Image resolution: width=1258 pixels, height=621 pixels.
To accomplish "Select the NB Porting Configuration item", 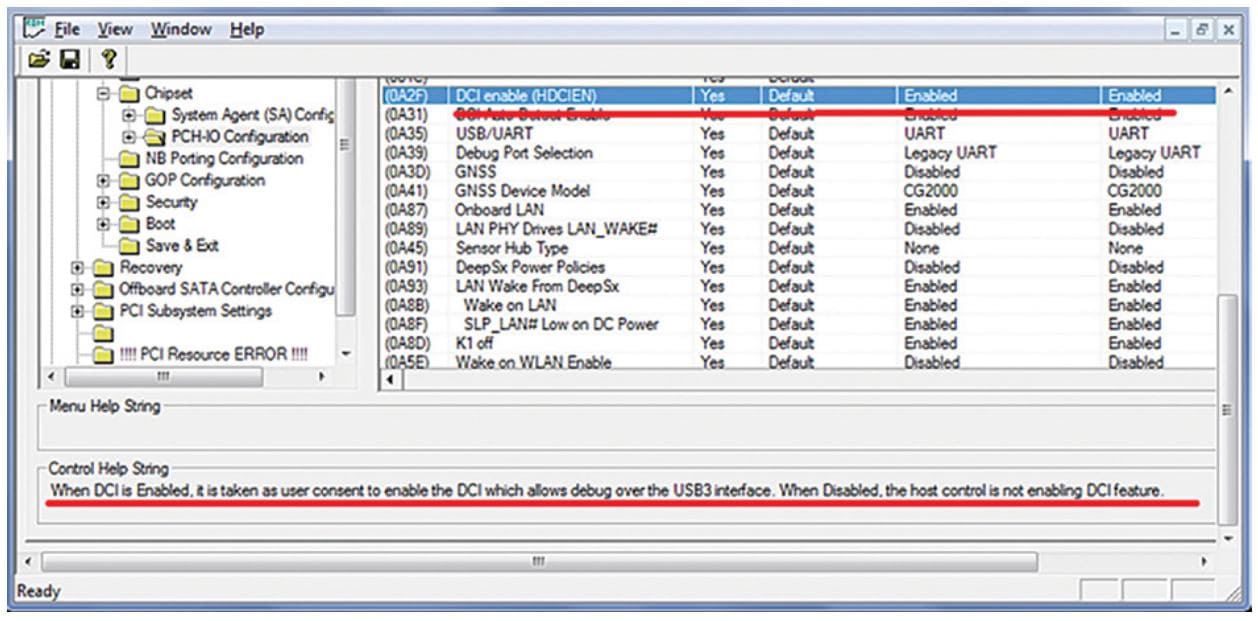I will pyautogui.click(x=223, y=159).
